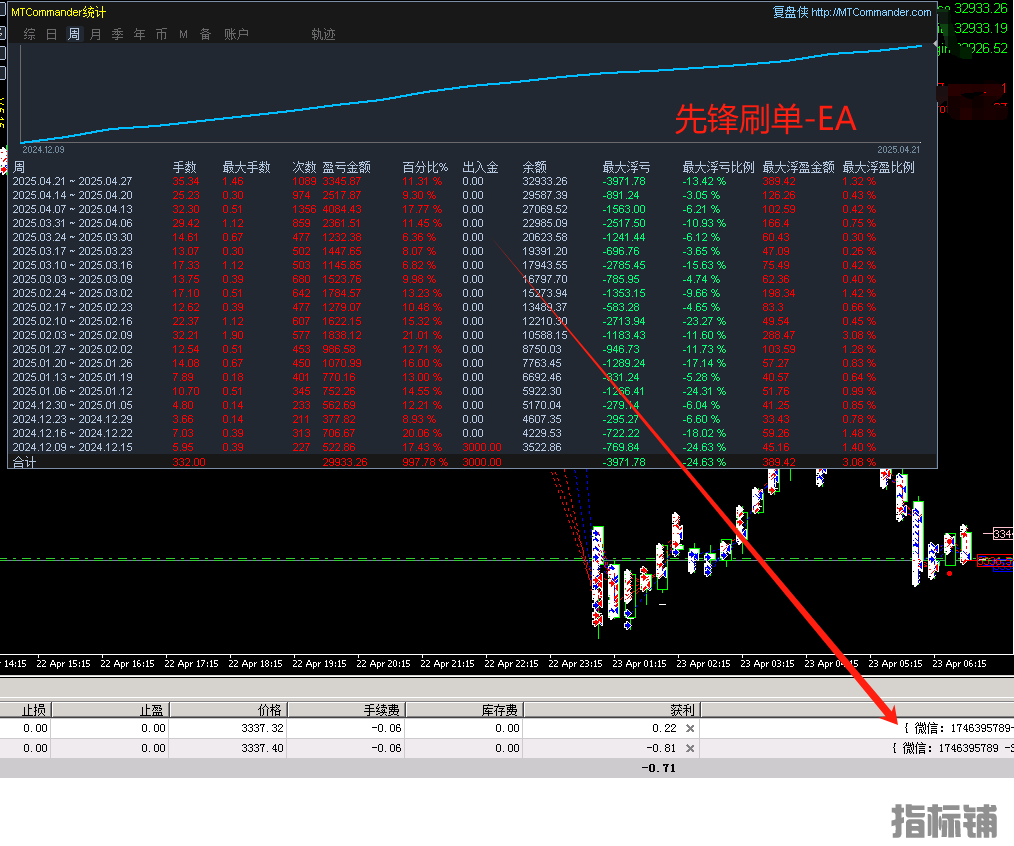1014x846 pixels.
Task: Select the 2025.03.10 ~ 2025.03.16 week row
Action: (x=472, y=266)
